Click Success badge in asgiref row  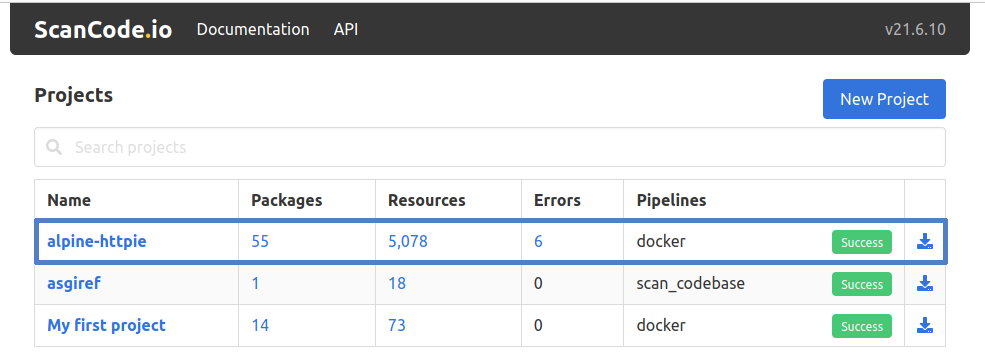[862, 284]
